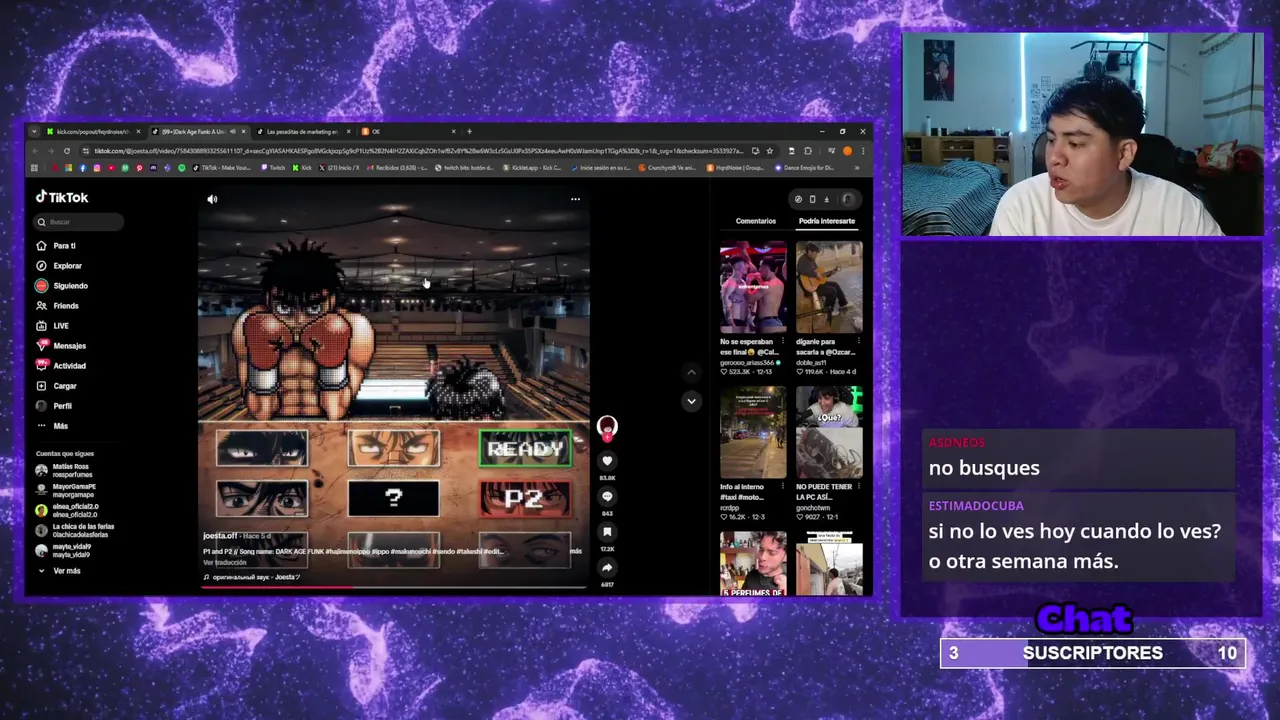Open the LIVE section
Screen dimensions: 1280x720
coord(53,325)
